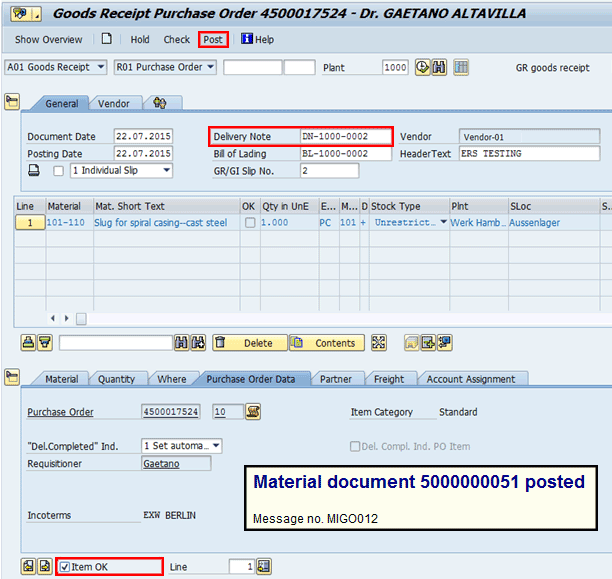Tick the OK checkbox in line 1

point(249,223)
